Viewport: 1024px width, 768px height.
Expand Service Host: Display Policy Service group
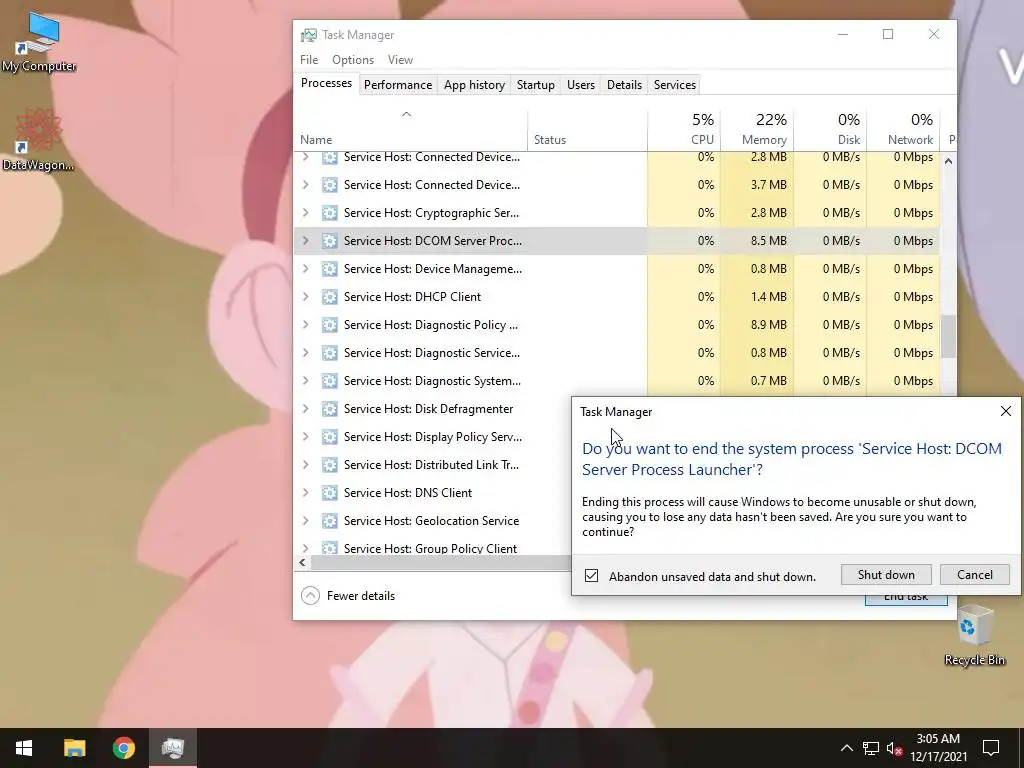pos(305,437)
